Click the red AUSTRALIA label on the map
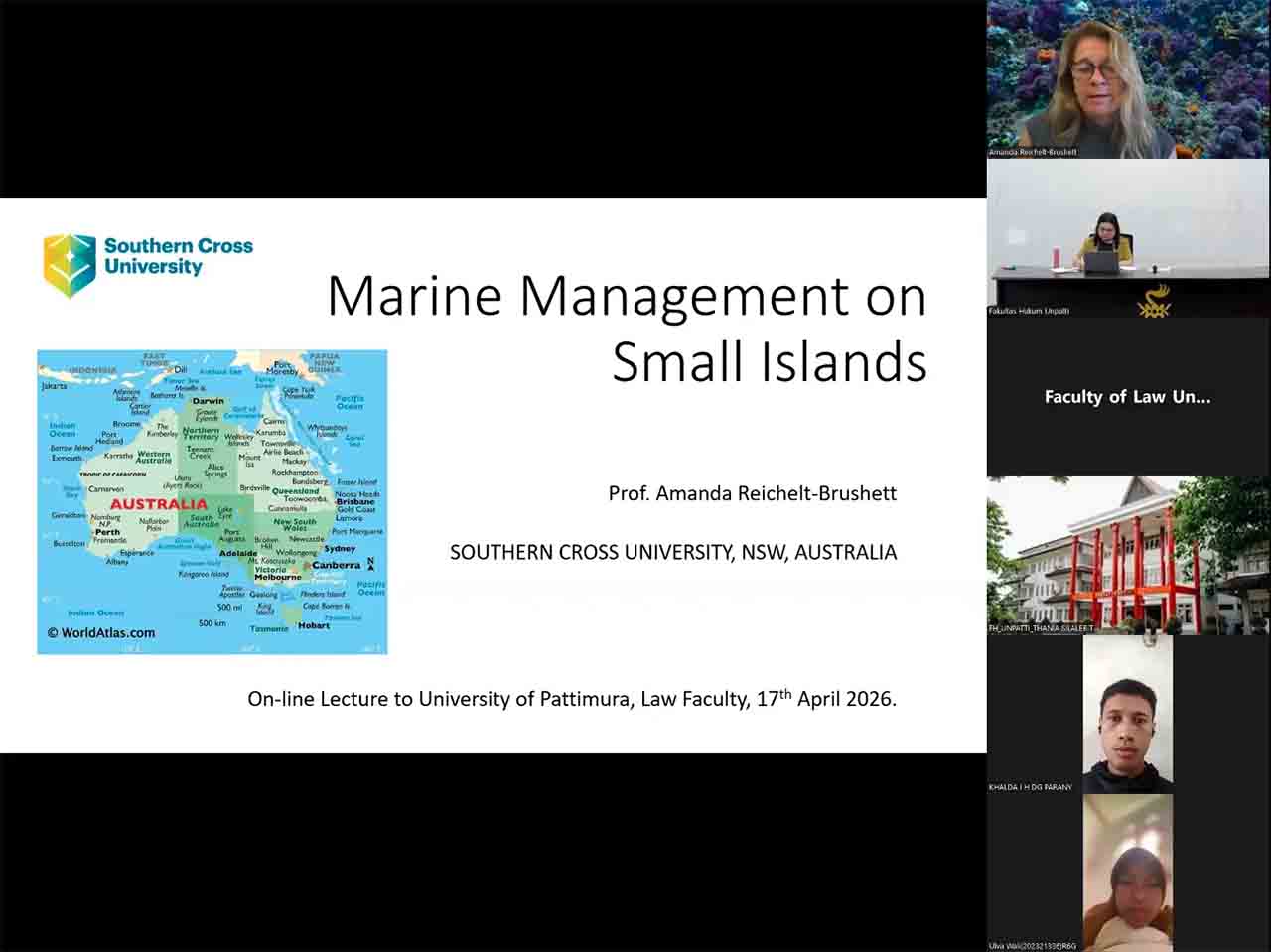 158,504
